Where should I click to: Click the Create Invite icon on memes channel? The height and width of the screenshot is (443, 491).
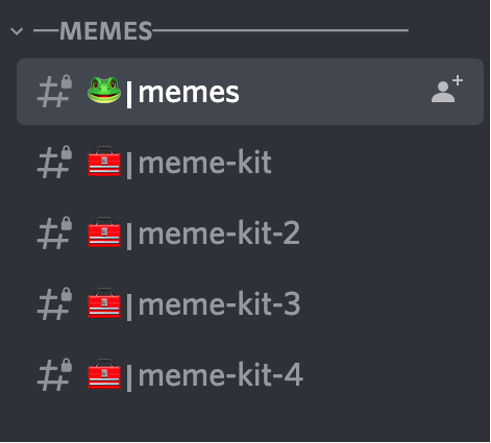coord(447,89)
